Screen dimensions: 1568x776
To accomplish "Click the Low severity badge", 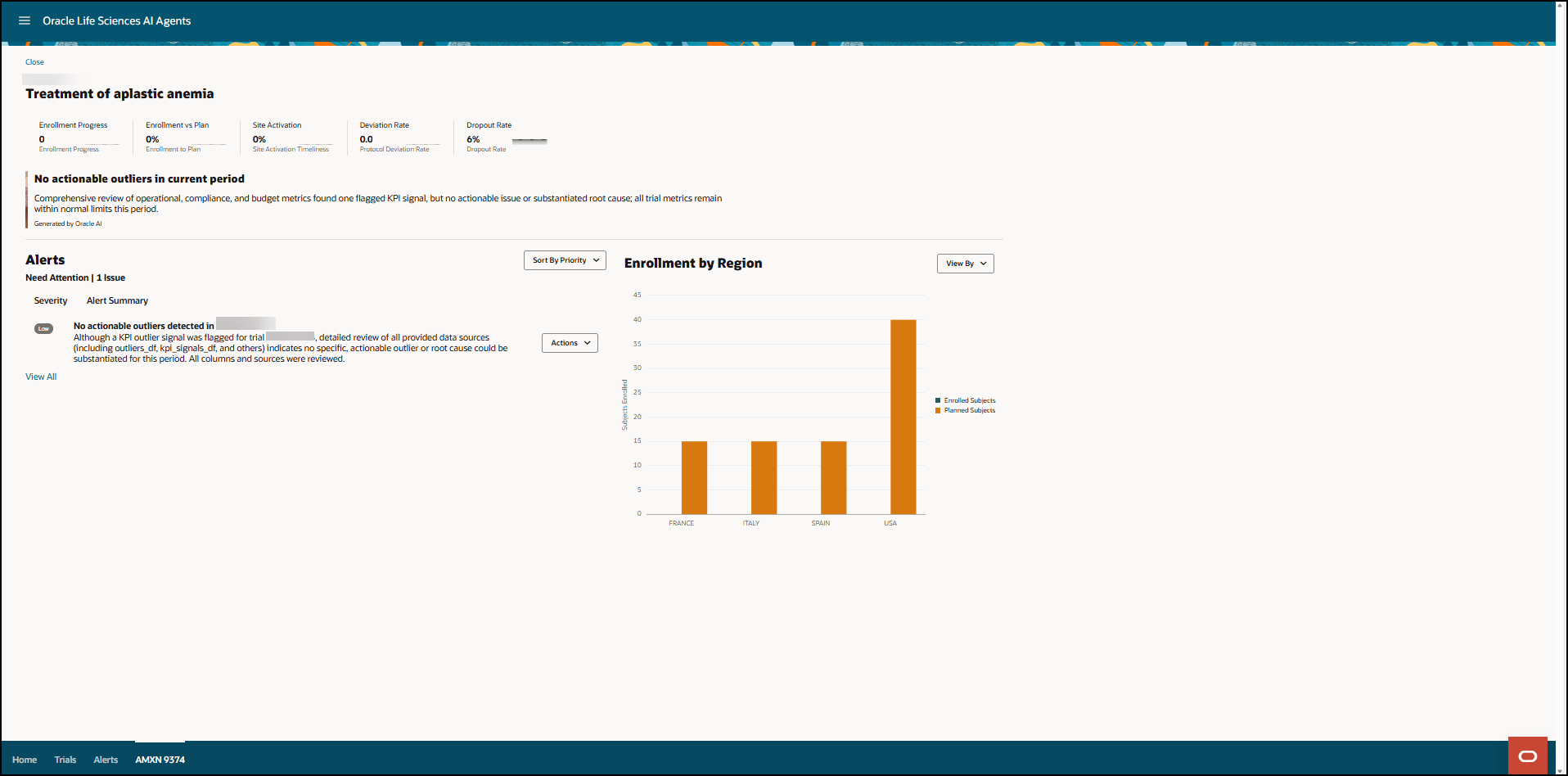I will [43, 329].
